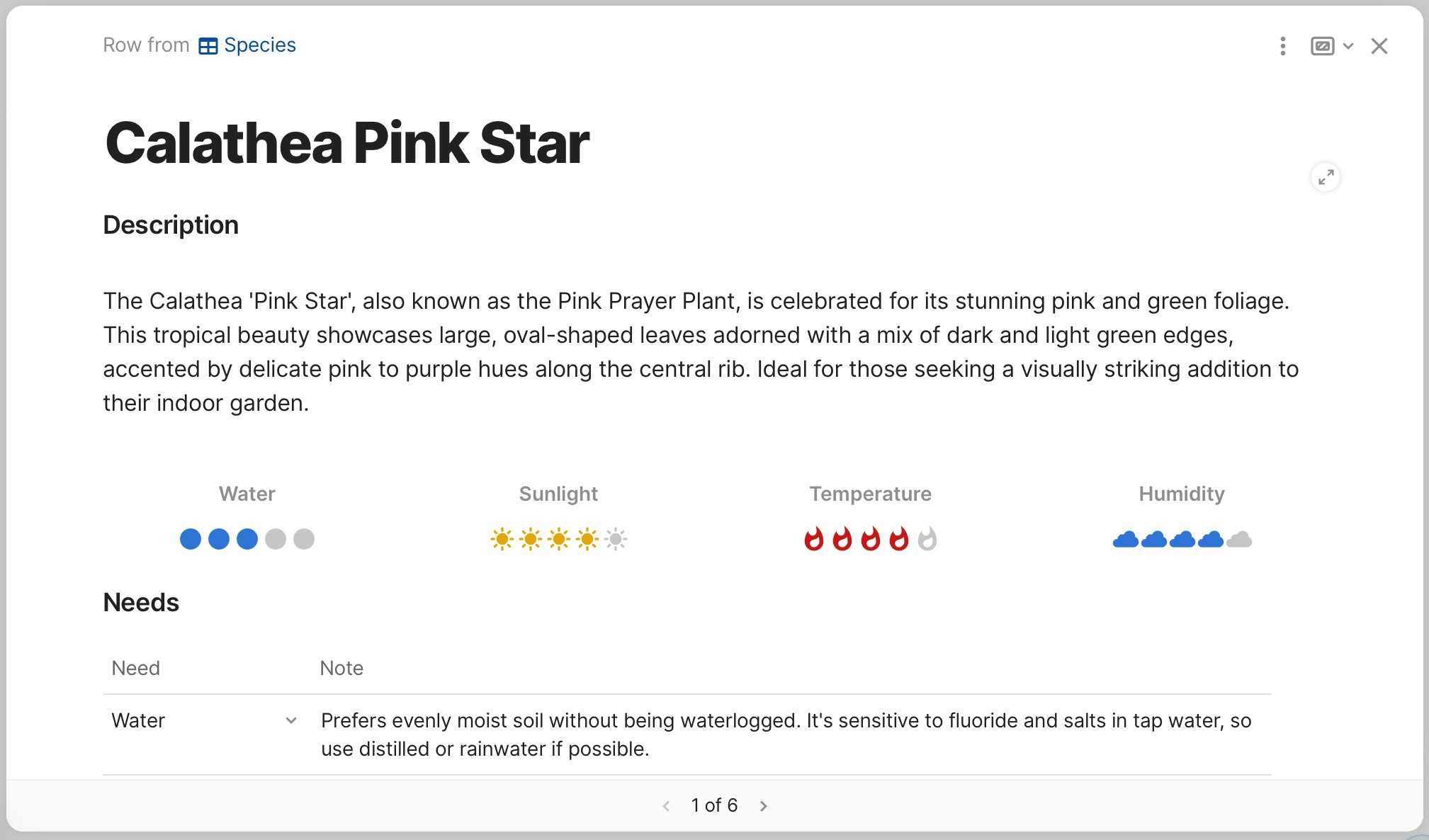Set Water rating to one dot
The image size is (1429, 840).
[x=191, y=539]
